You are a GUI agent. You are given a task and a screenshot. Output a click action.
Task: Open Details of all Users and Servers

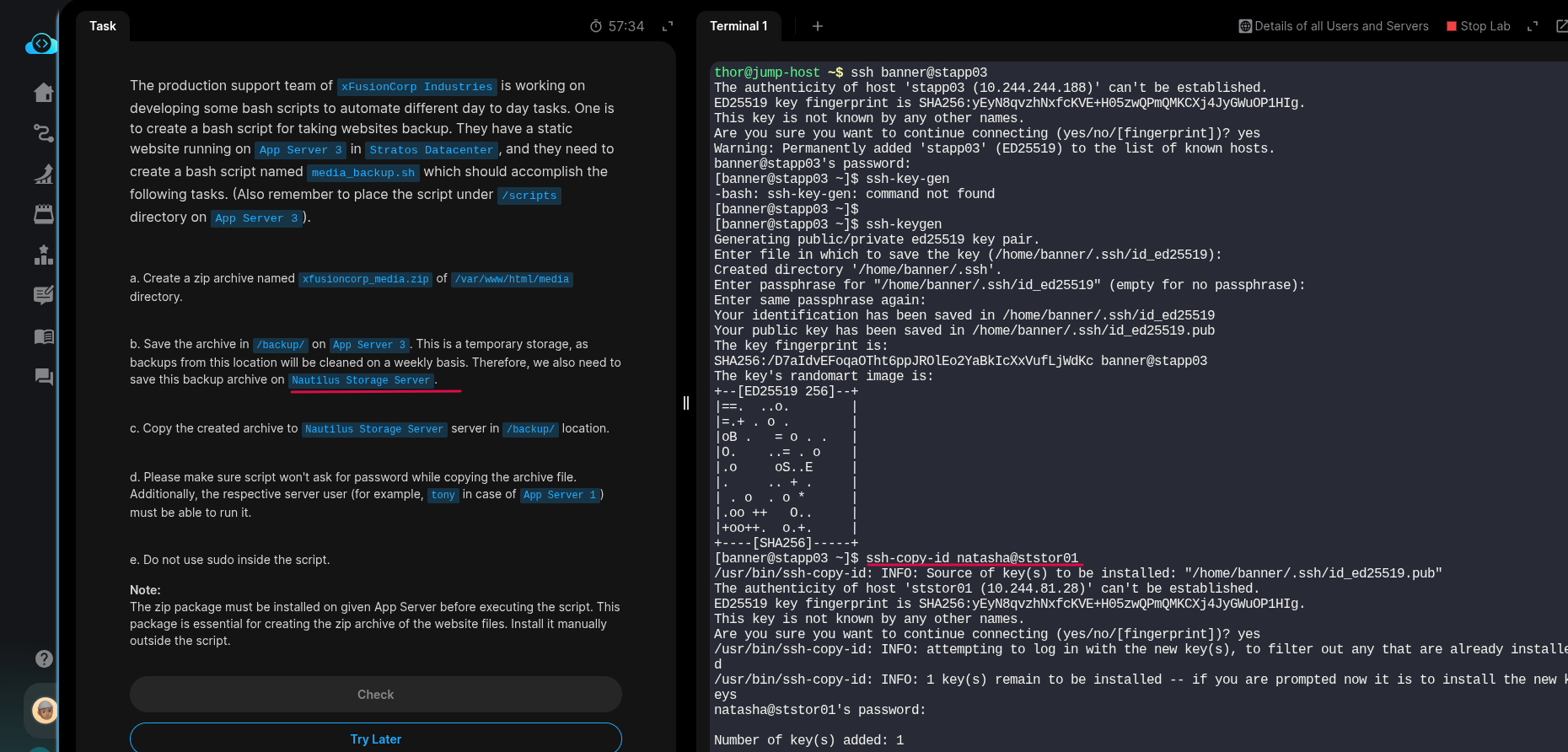(x=1334, y=26)
